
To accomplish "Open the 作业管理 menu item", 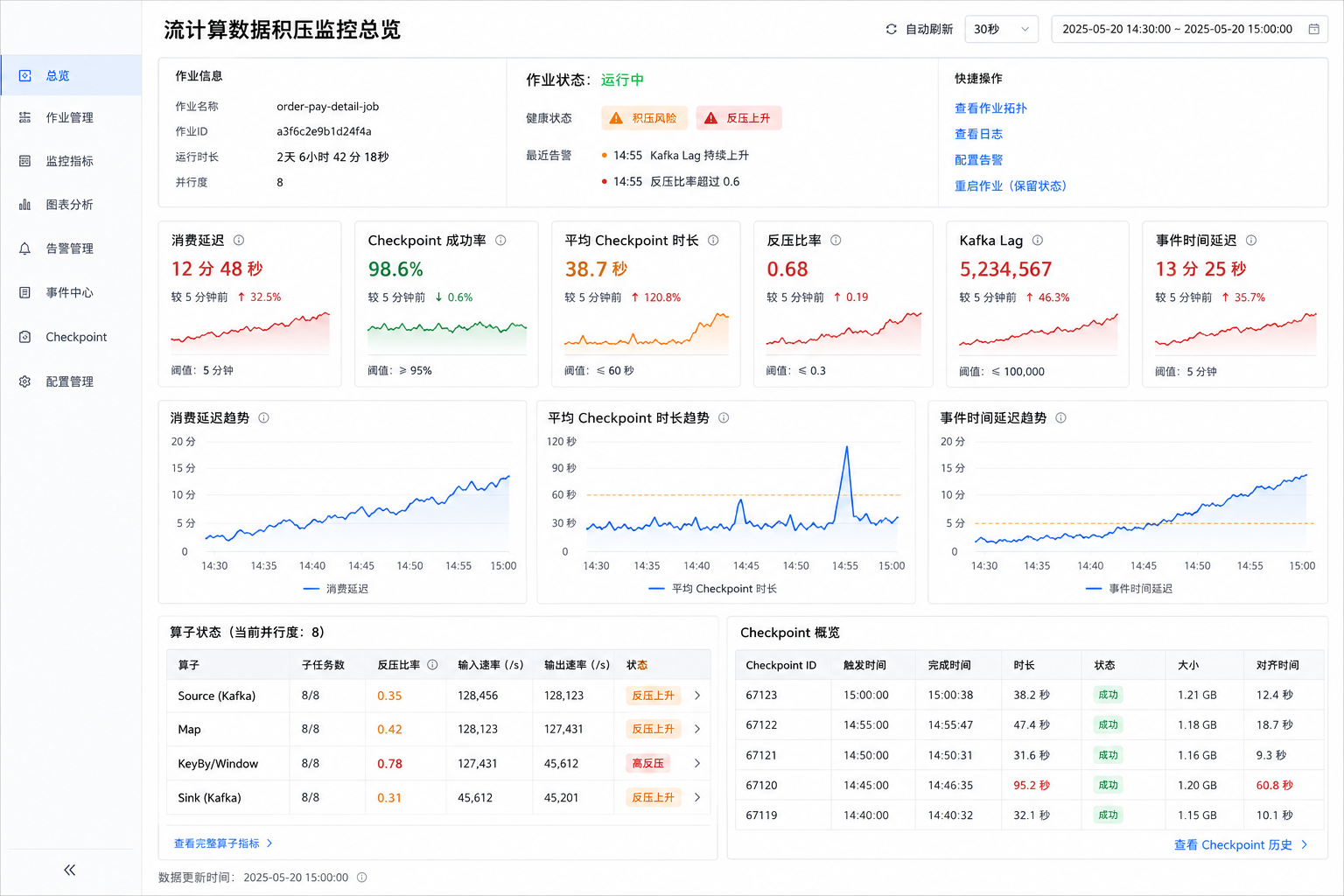I will [x=71, y=117].
